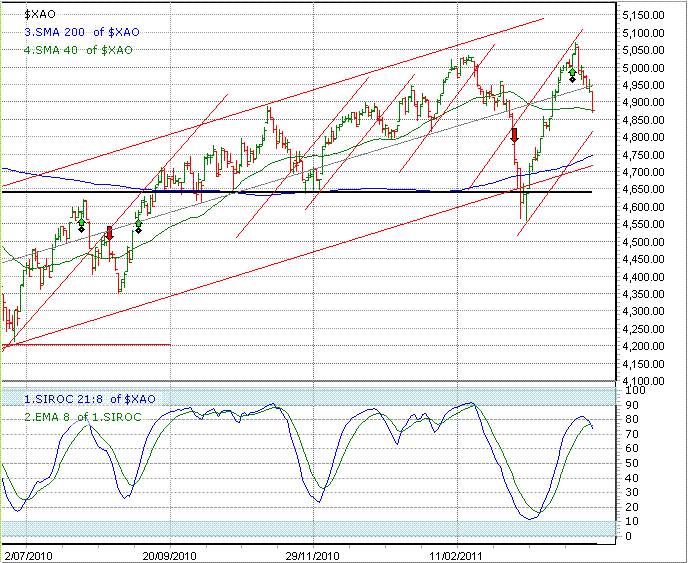Click the 4,450.00 price axis label
Viewport: 688px width, 563px height.
(643, 259)
